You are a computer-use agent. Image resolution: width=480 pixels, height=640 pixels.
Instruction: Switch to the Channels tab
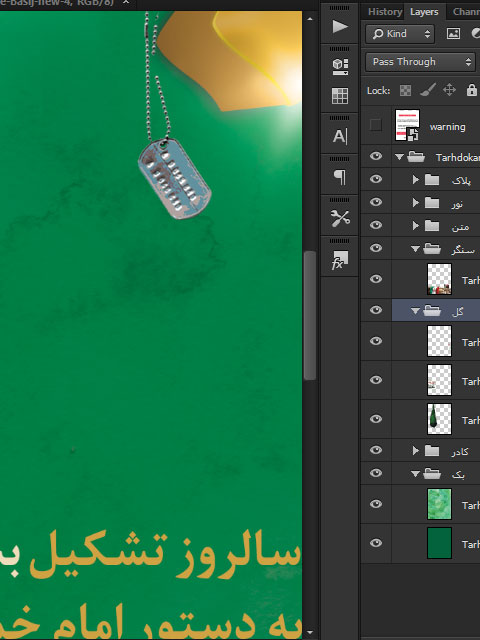coord(466,11)
